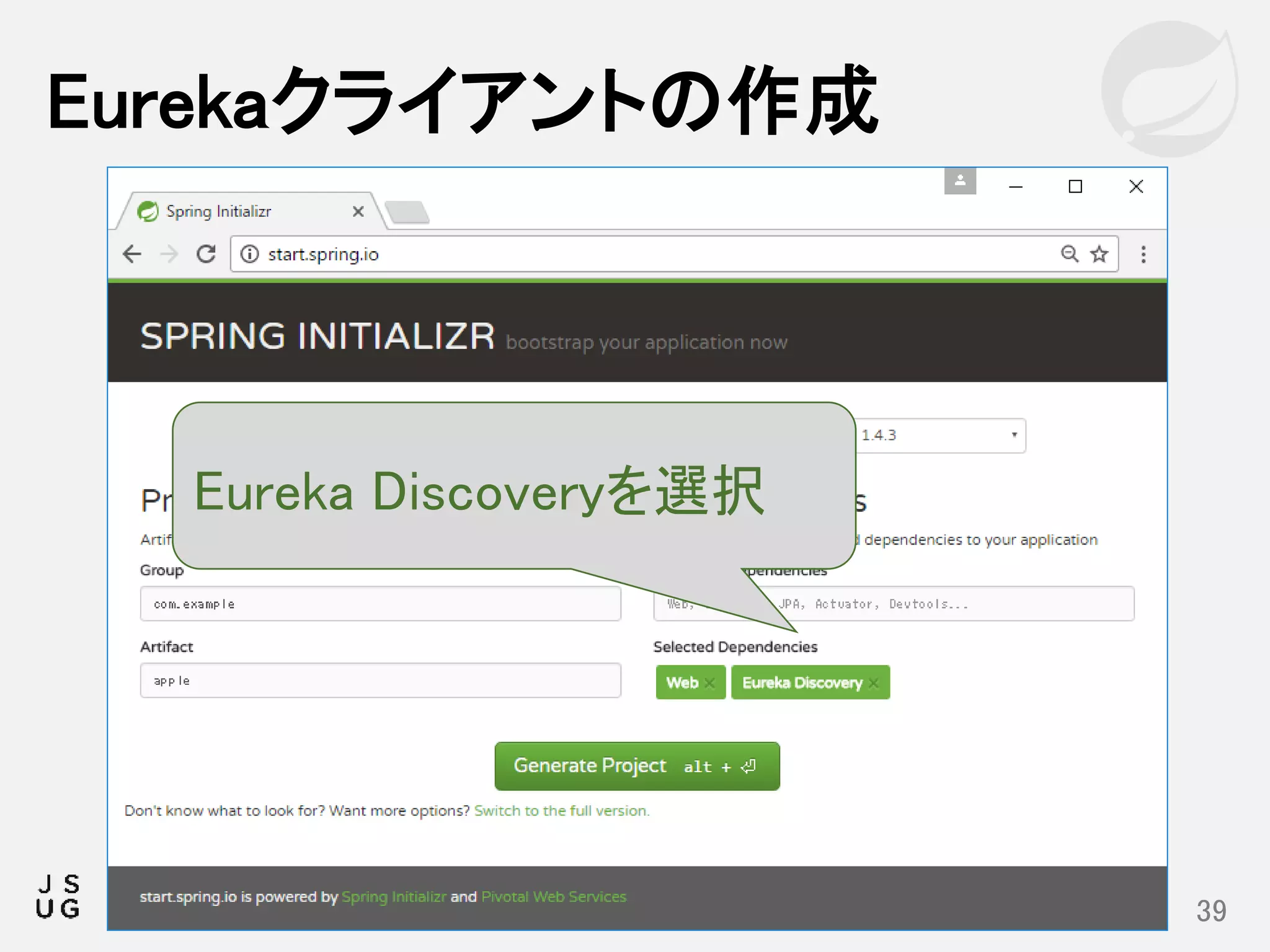Close the browser window
1270x952 pixels.
click(1136, 187)
